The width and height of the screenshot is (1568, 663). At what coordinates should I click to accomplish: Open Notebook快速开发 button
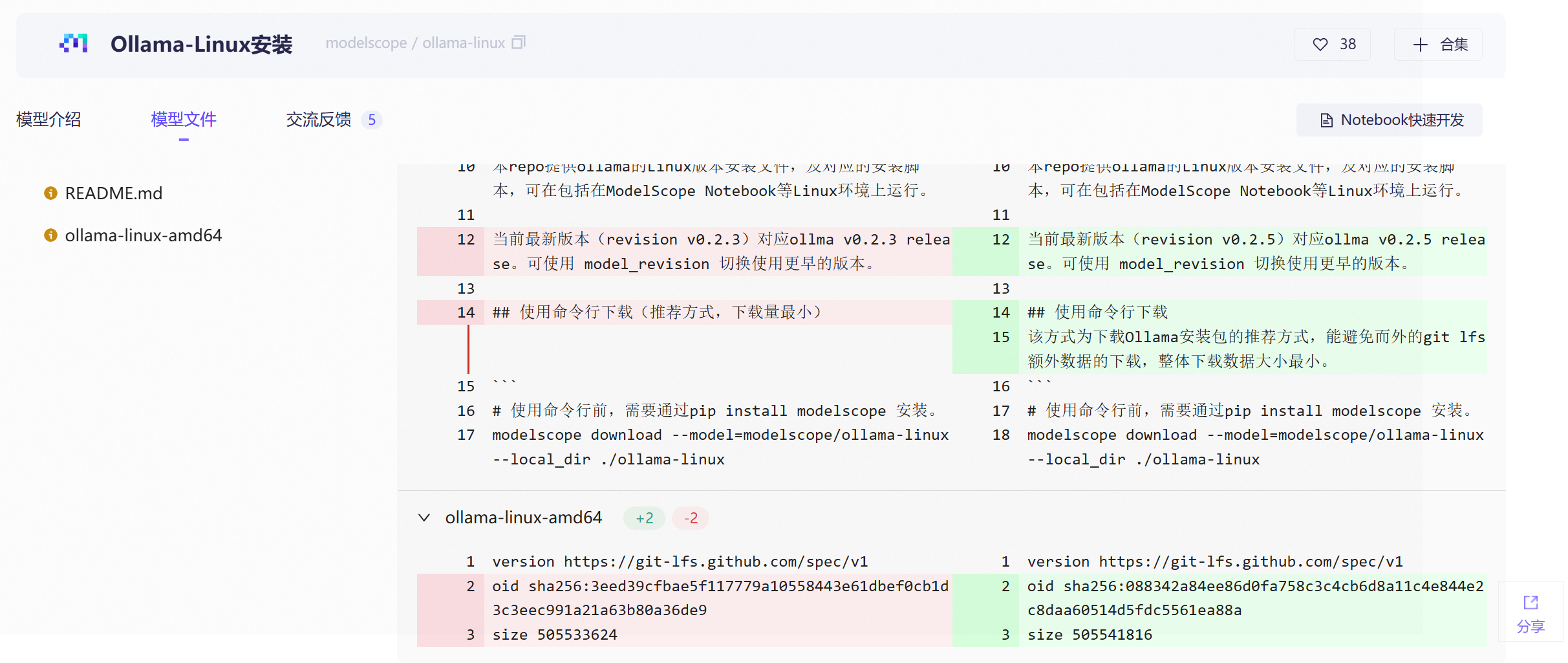point(1390,120)
